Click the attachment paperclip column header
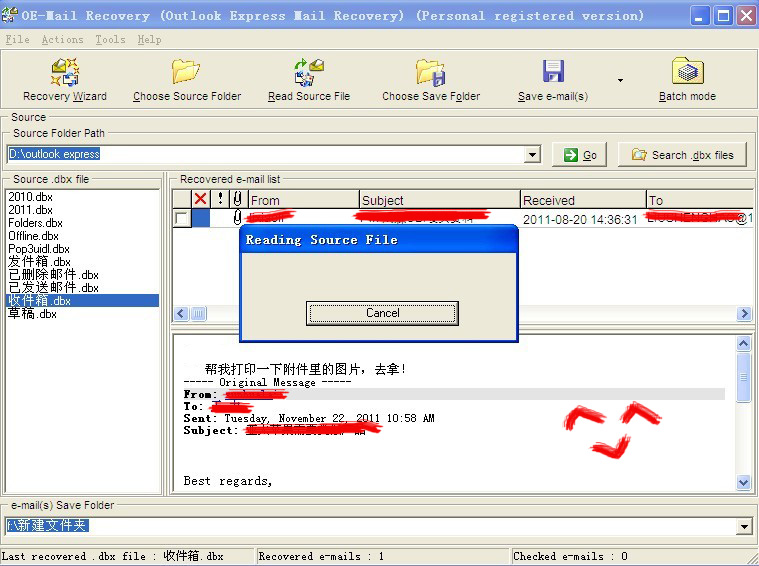Screen dimensions: 759x566 click(x=238, y=199)
